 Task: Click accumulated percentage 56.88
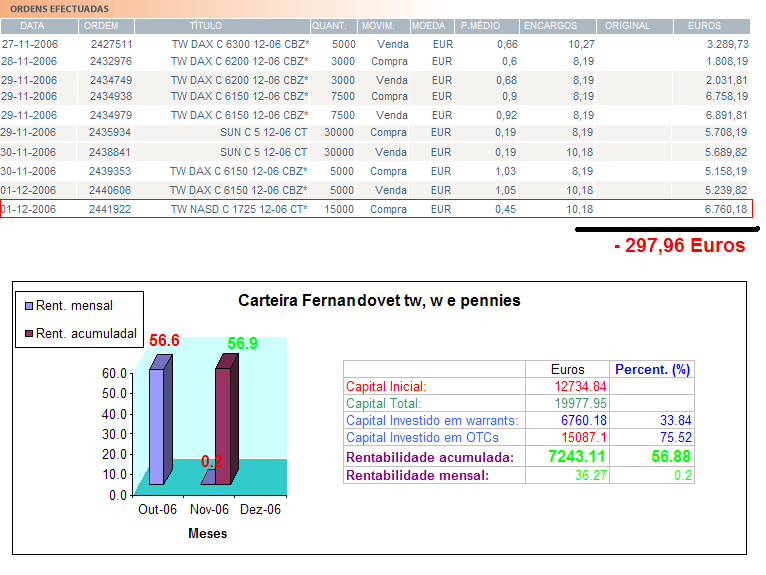(671, 456)
